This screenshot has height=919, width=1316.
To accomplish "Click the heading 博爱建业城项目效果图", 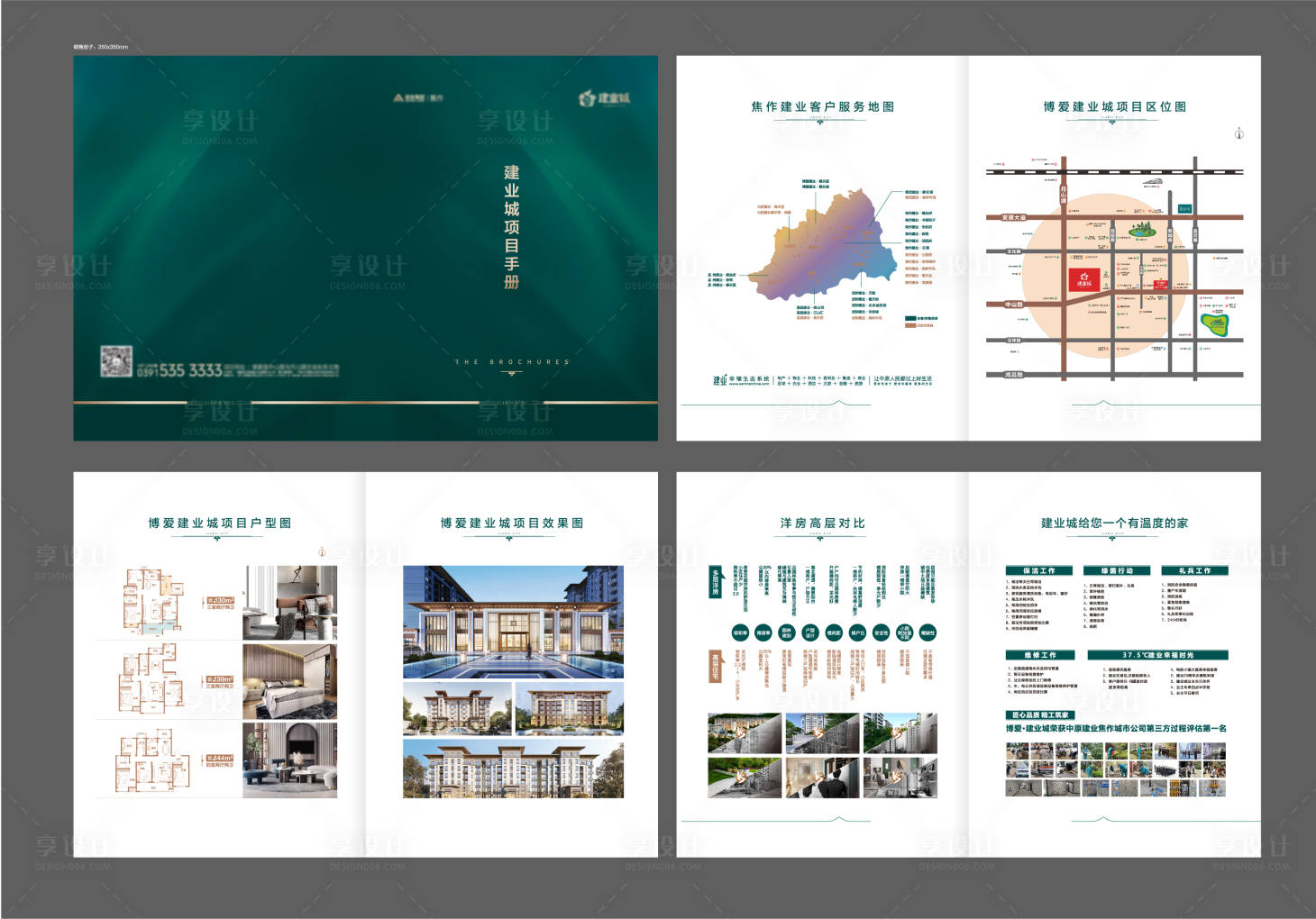I will click(511, 523).
